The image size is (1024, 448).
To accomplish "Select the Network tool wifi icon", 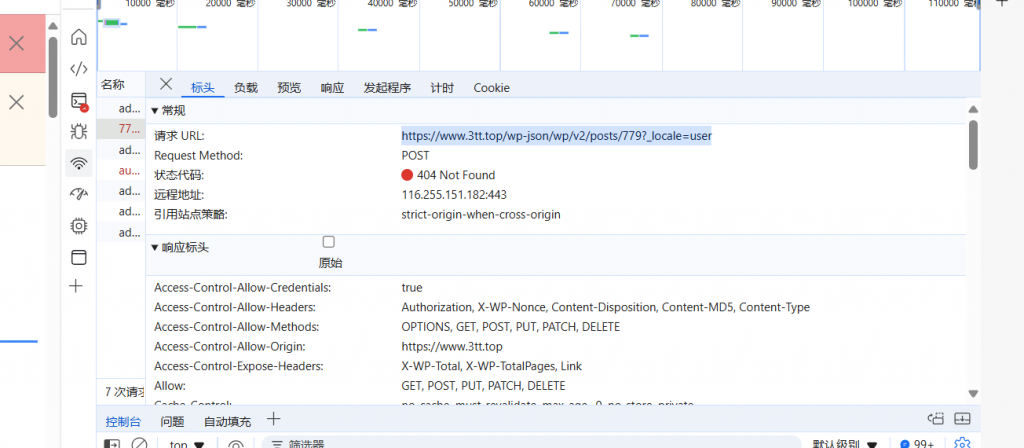I will [x=78, y=163].
